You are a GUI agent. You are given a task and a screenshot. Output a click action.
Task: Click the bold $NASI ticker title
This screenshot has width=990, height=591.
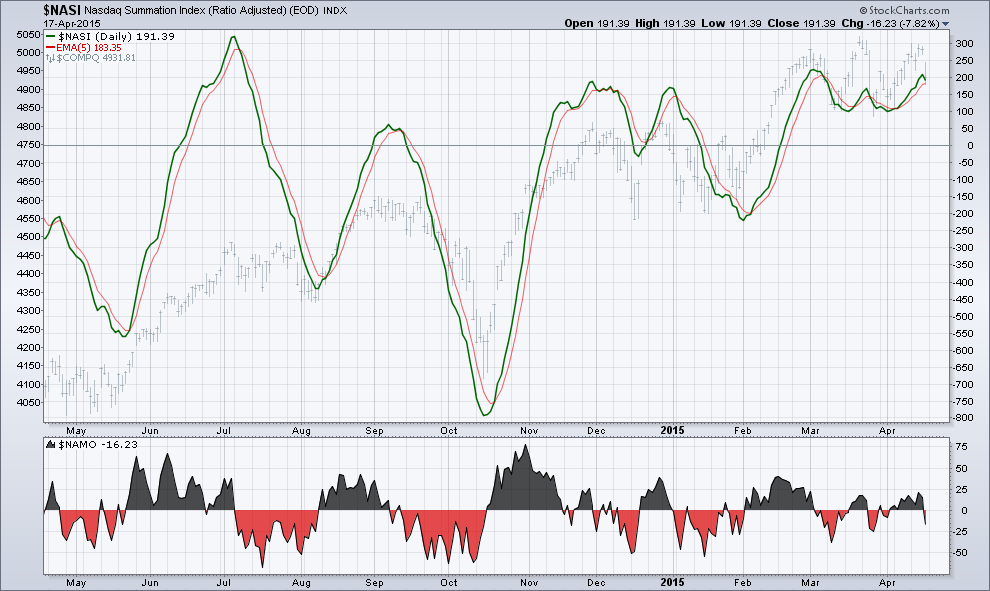click(x=62, y=10)
